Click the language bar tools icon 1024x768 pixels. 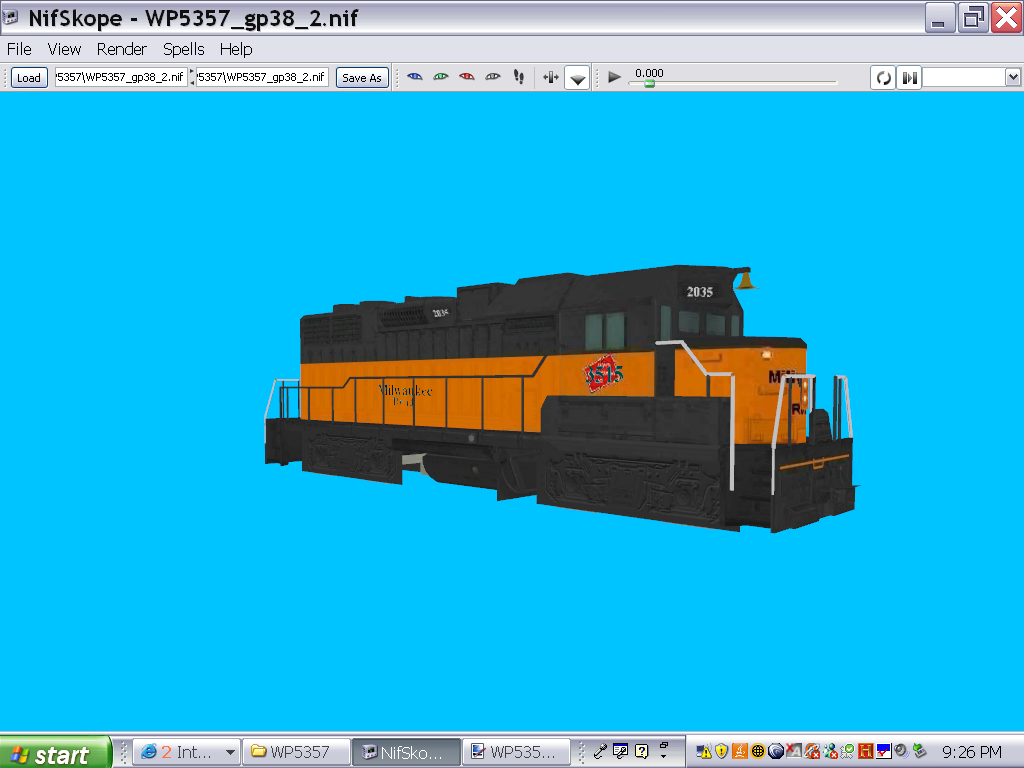(x=620, y=752)
